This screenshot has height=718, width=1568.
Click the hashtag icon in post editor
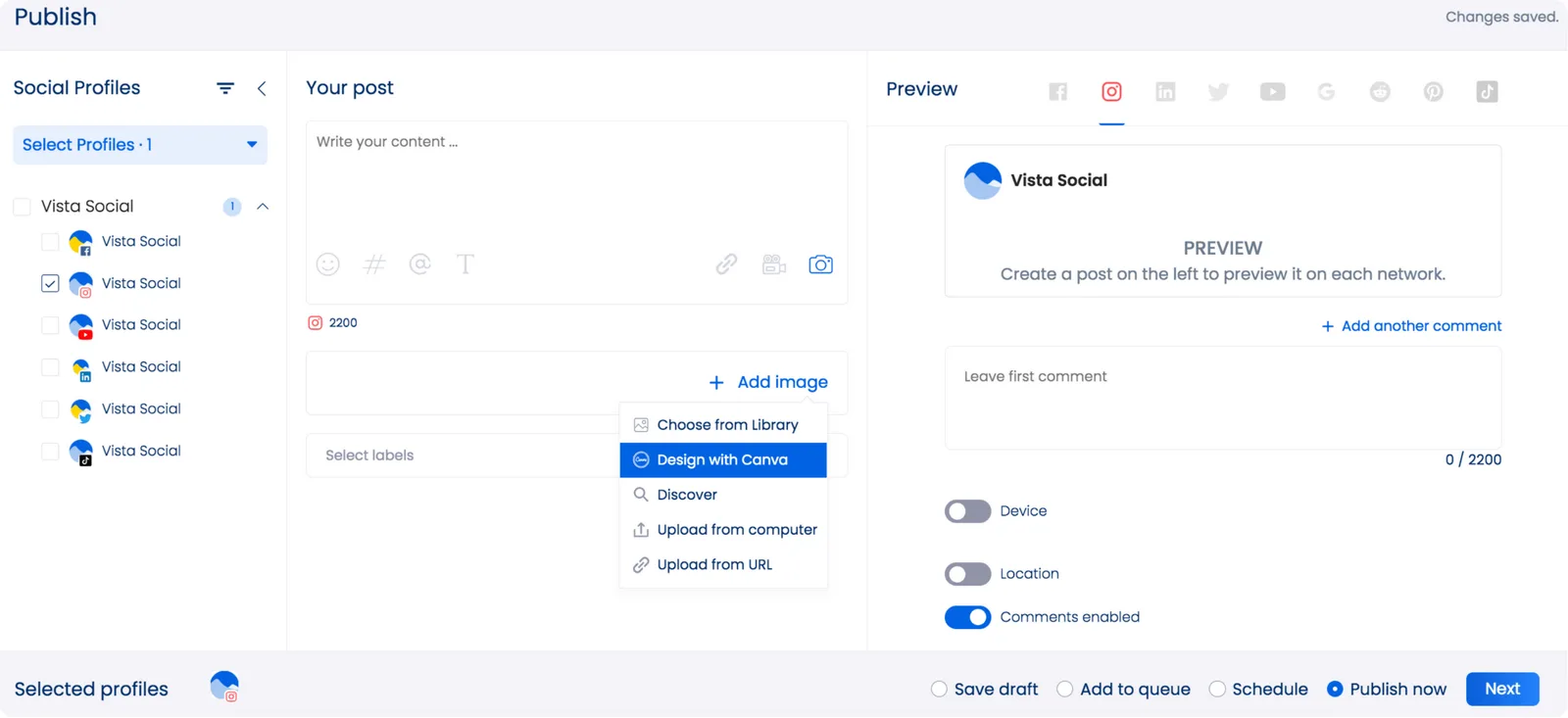374,264
